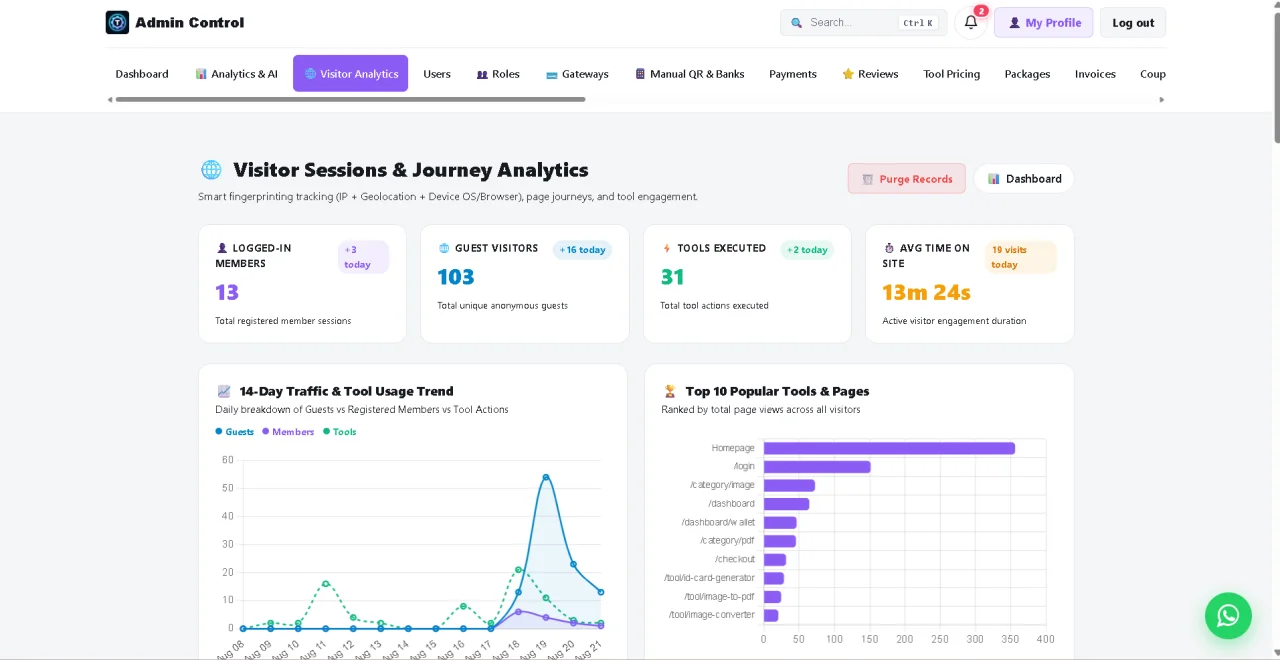Switch to Manual QR & Banks tab
The height and width of the screenshot is (660, 1280).
[x=690, y=74]
